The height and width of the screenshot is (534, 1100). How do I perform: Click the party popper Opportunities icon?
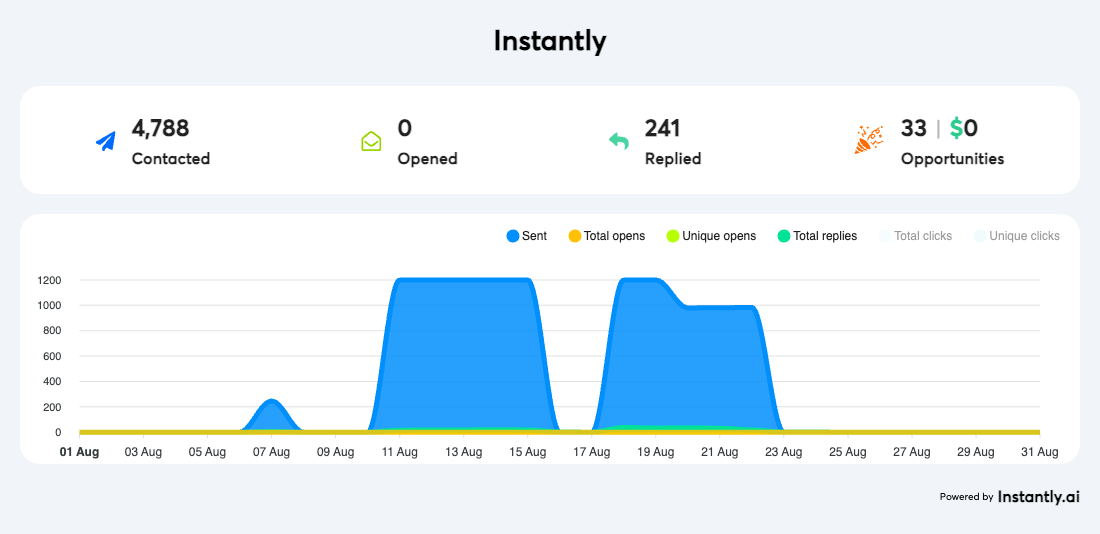868,140
